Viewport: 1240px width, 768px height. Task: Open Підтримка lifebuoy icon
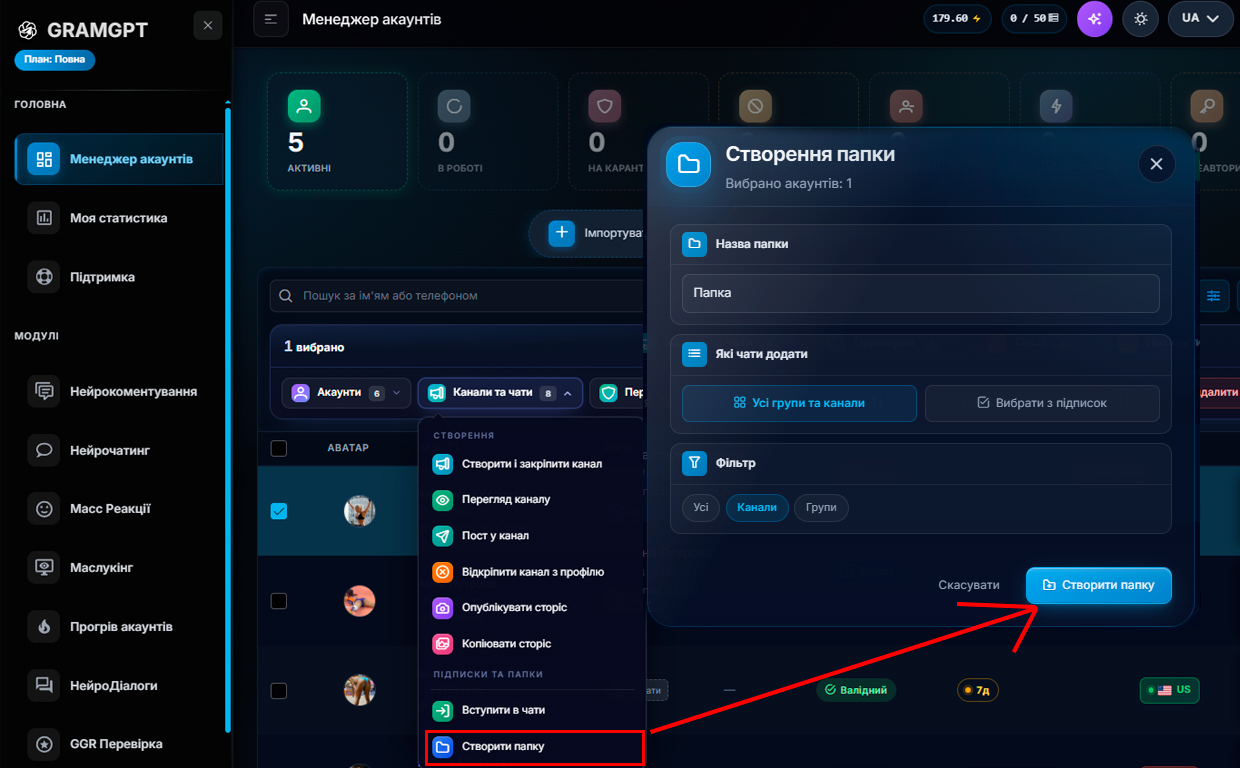point(44,277)
